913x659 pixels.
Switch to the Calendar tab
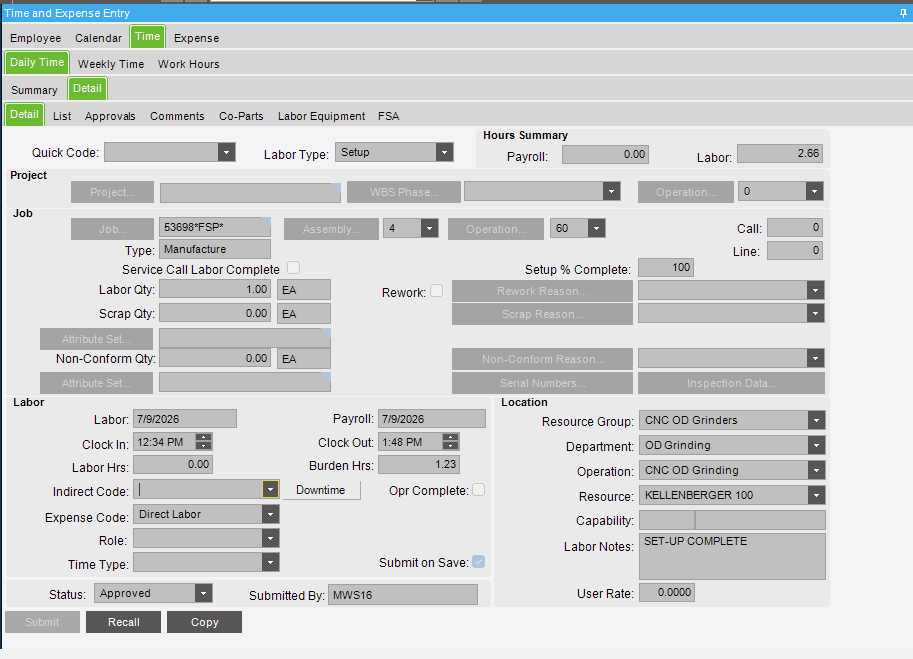(98, 38)
